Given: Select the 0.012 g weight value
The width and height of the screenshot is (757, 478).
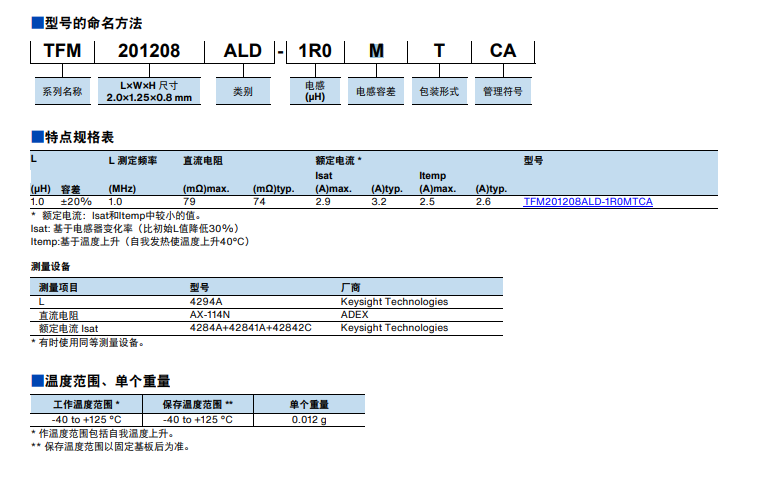Looking at the screenshot, I should [x=309, y=419].
